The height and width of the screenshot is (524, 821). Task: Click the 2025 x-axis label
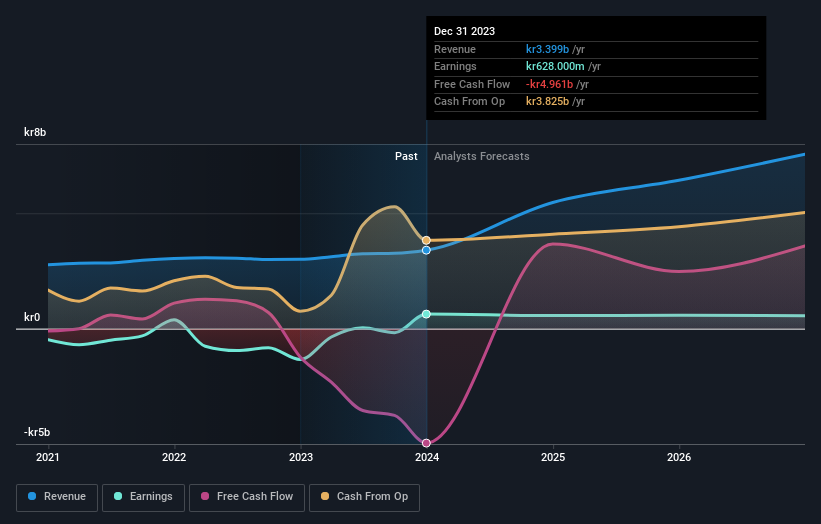pos(553,457)
